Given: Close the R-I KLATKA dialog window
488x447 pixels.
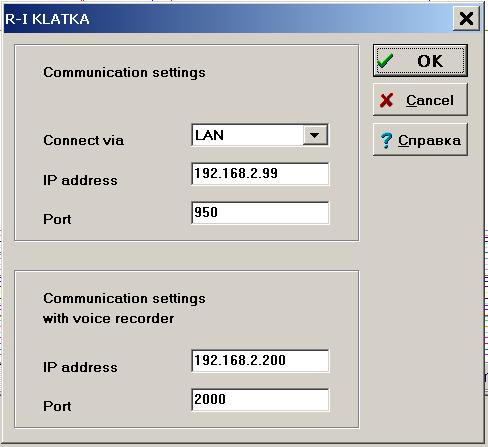Looking at the screenshot, I should (x=466, y=18).
